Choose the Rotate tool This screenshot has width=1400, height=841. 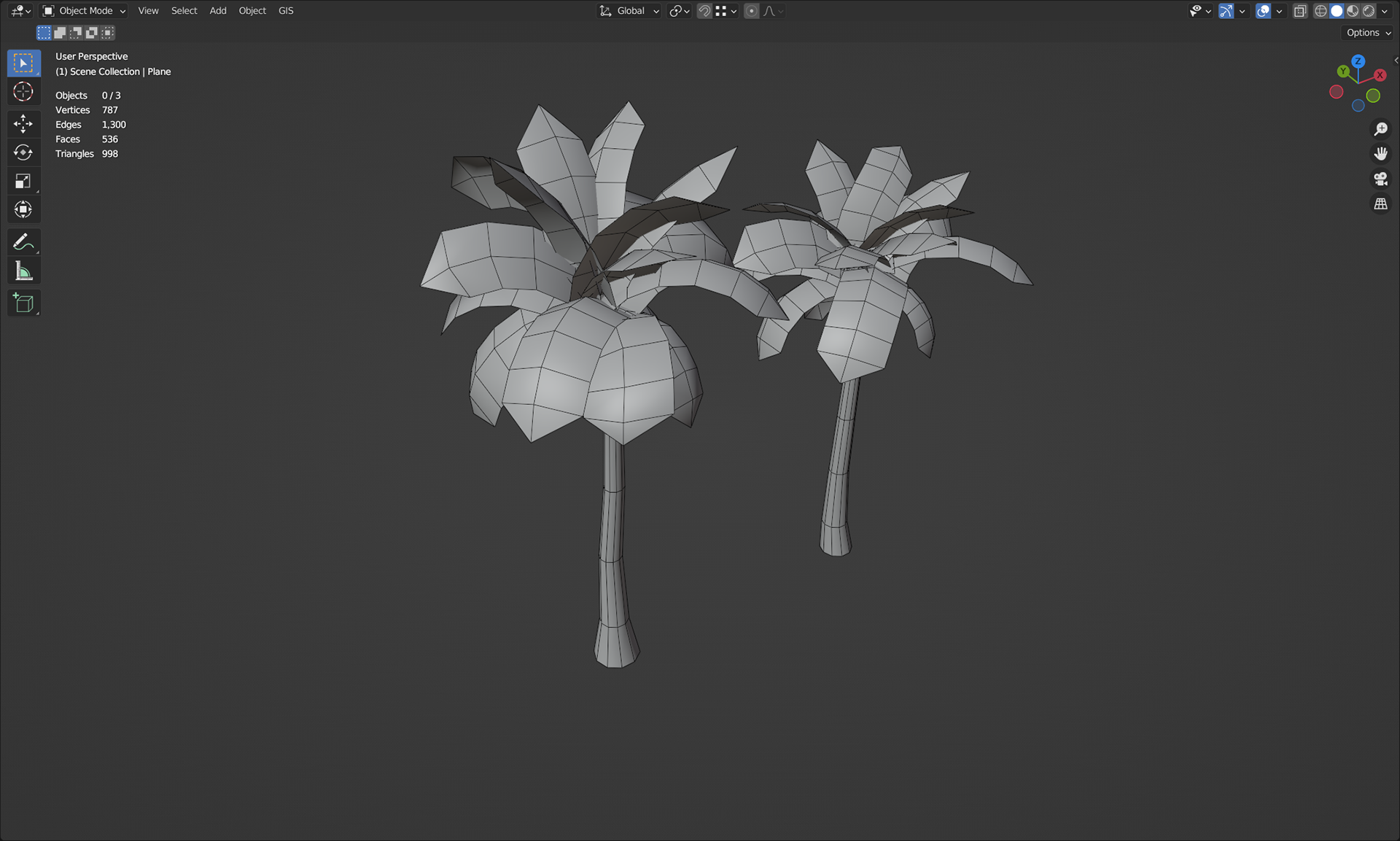tap(23, 152)
